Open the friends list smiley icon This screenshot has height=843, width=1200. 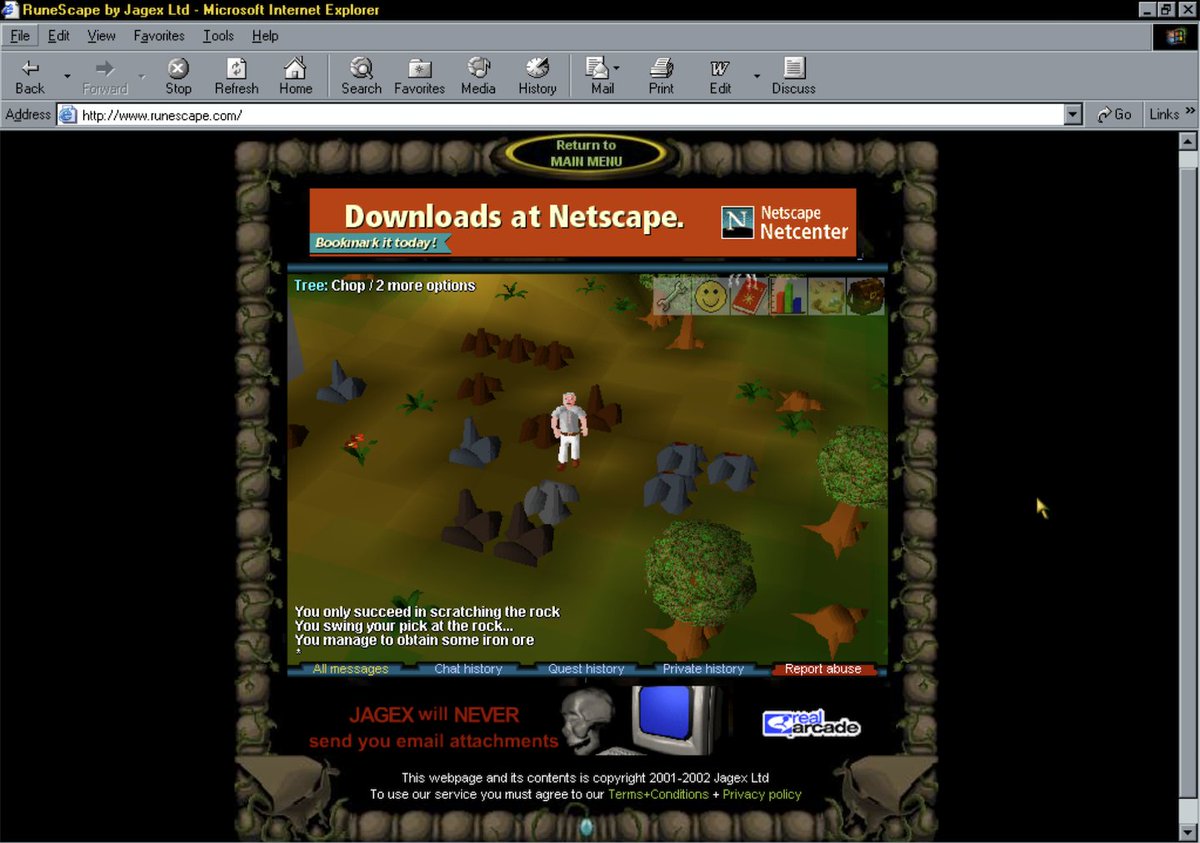tap(710, 296)
